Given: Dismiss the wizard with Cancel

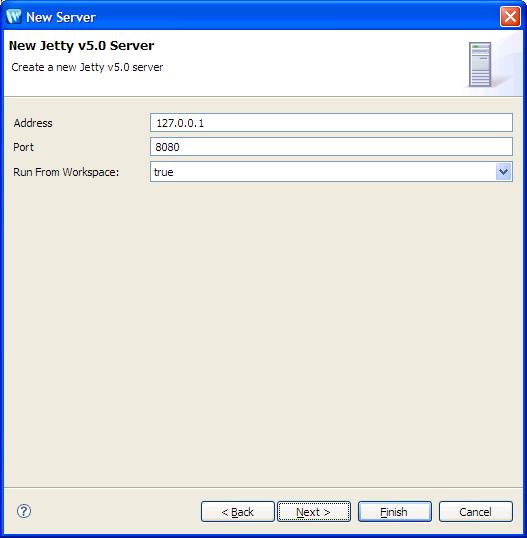Looking at the screenshot, I should tap(476, 512).
